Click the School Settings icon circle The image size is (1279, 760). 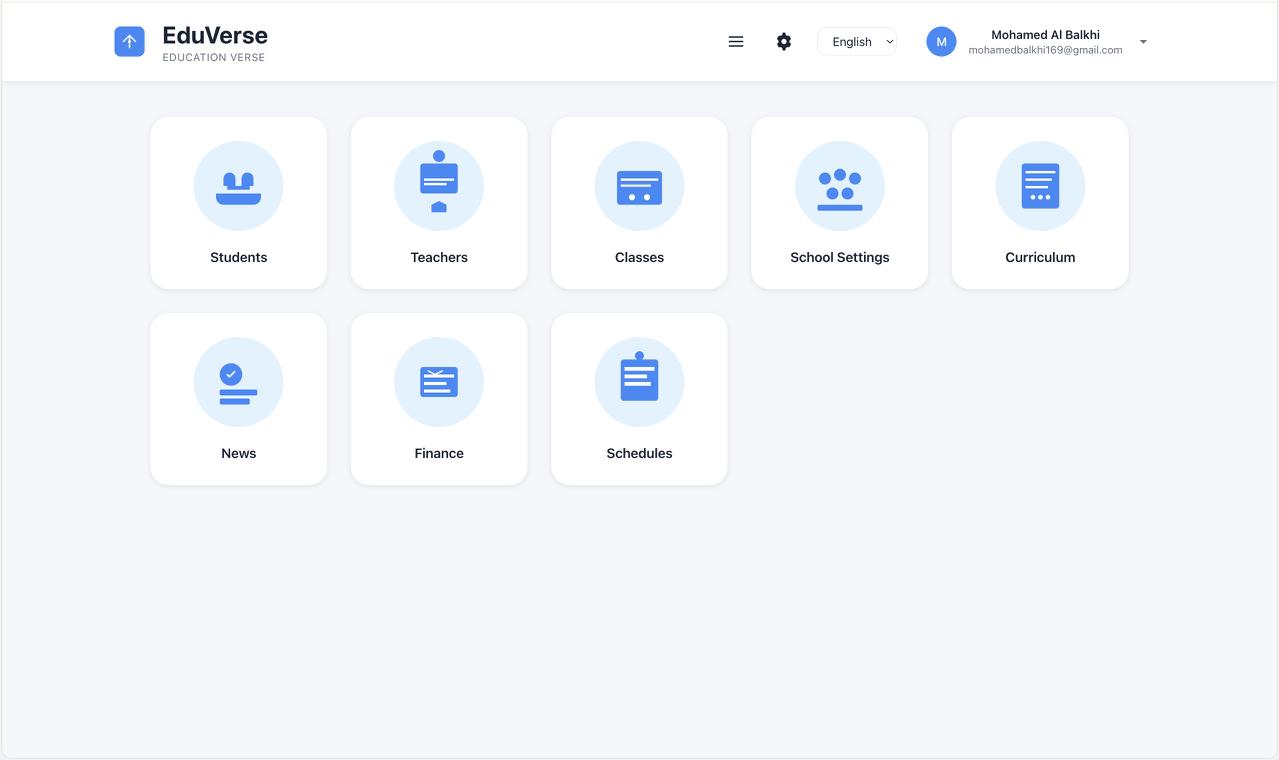(840, 187)
